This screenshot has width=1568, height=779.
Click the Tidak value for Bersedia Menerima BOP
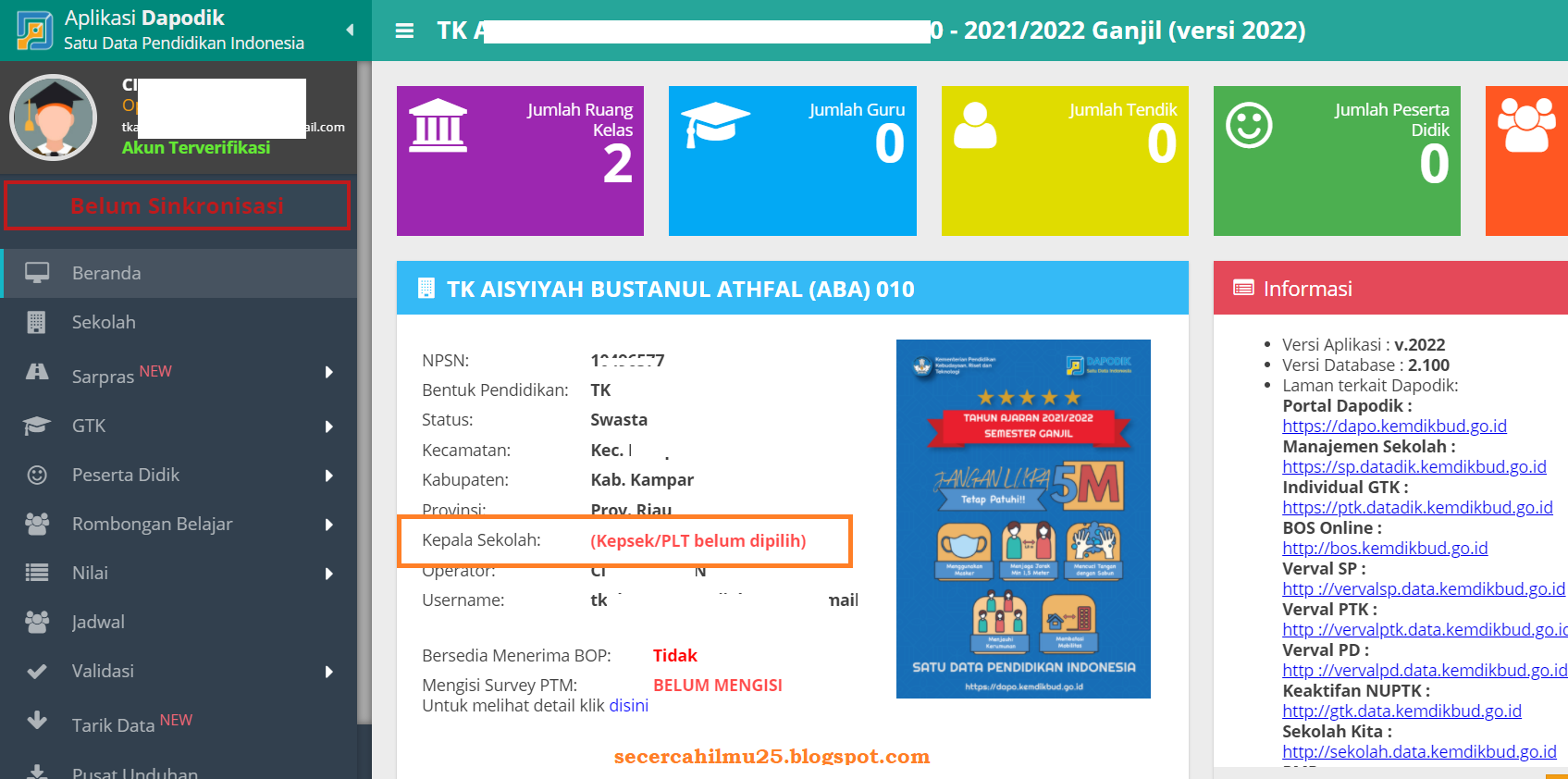[675, 655]
